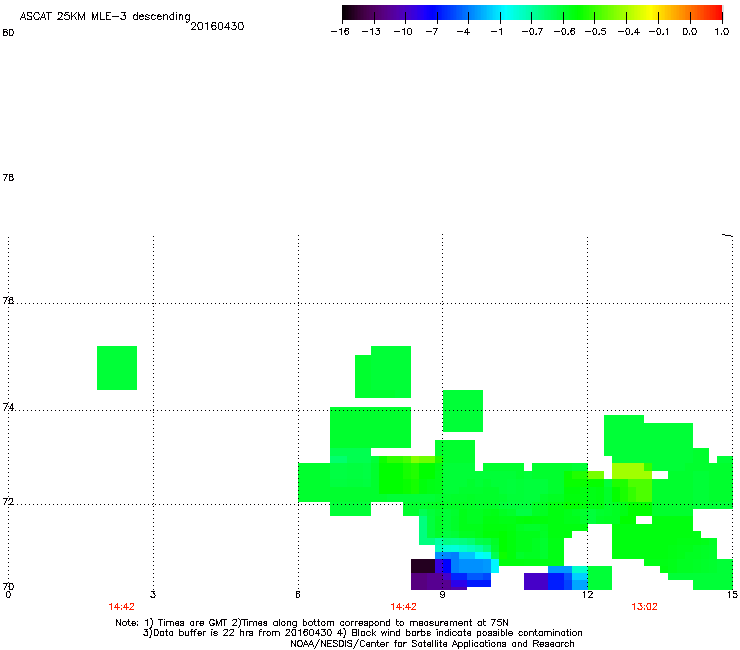Click the '-0.7' label on the color scale
Screen dimensions: 740x650
tap(532, 32)
